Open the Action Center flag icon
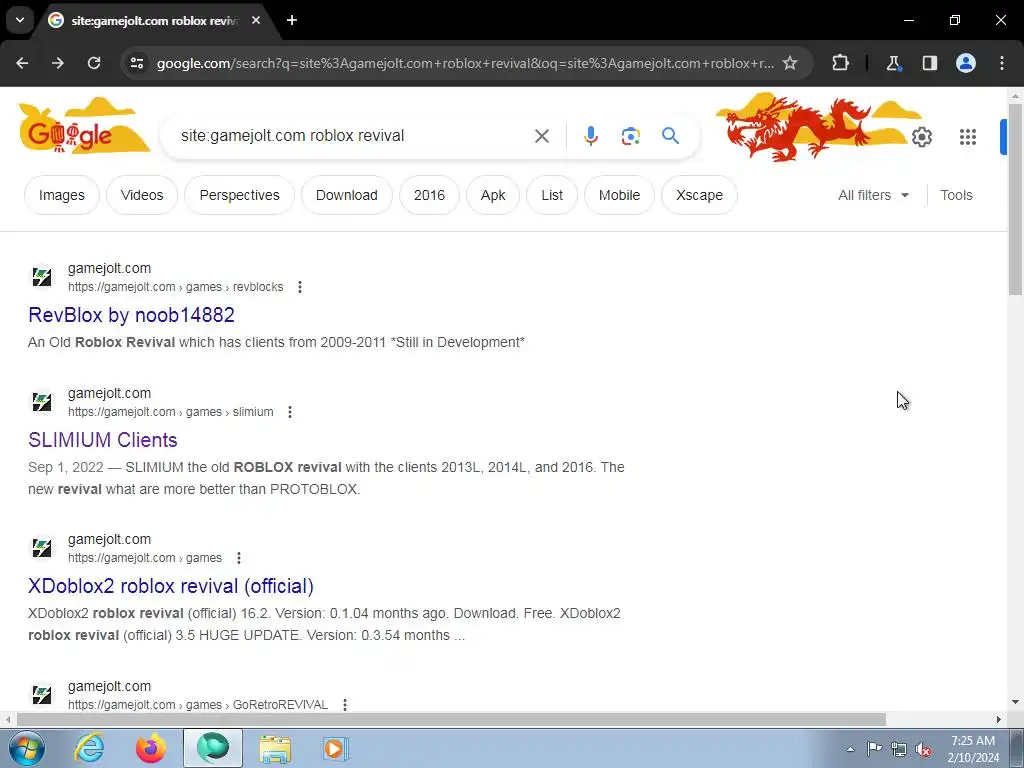 (x=874, y=749)
